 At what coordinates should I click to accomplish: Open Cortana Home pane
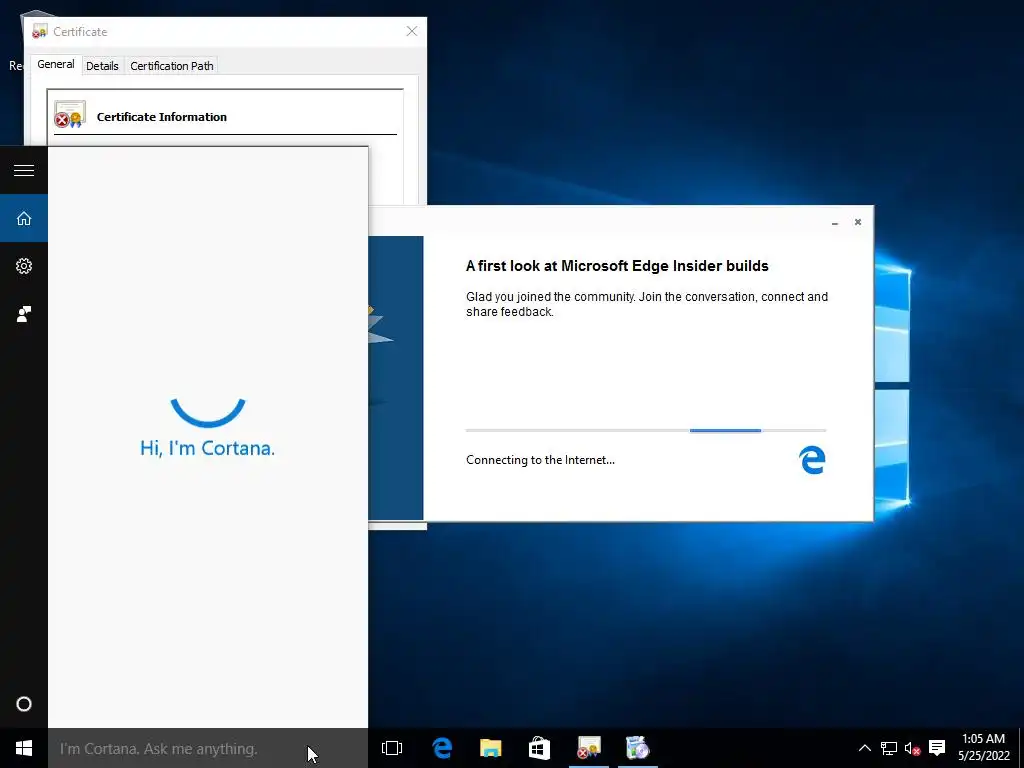pyautogui.click(x=24, y=218)
